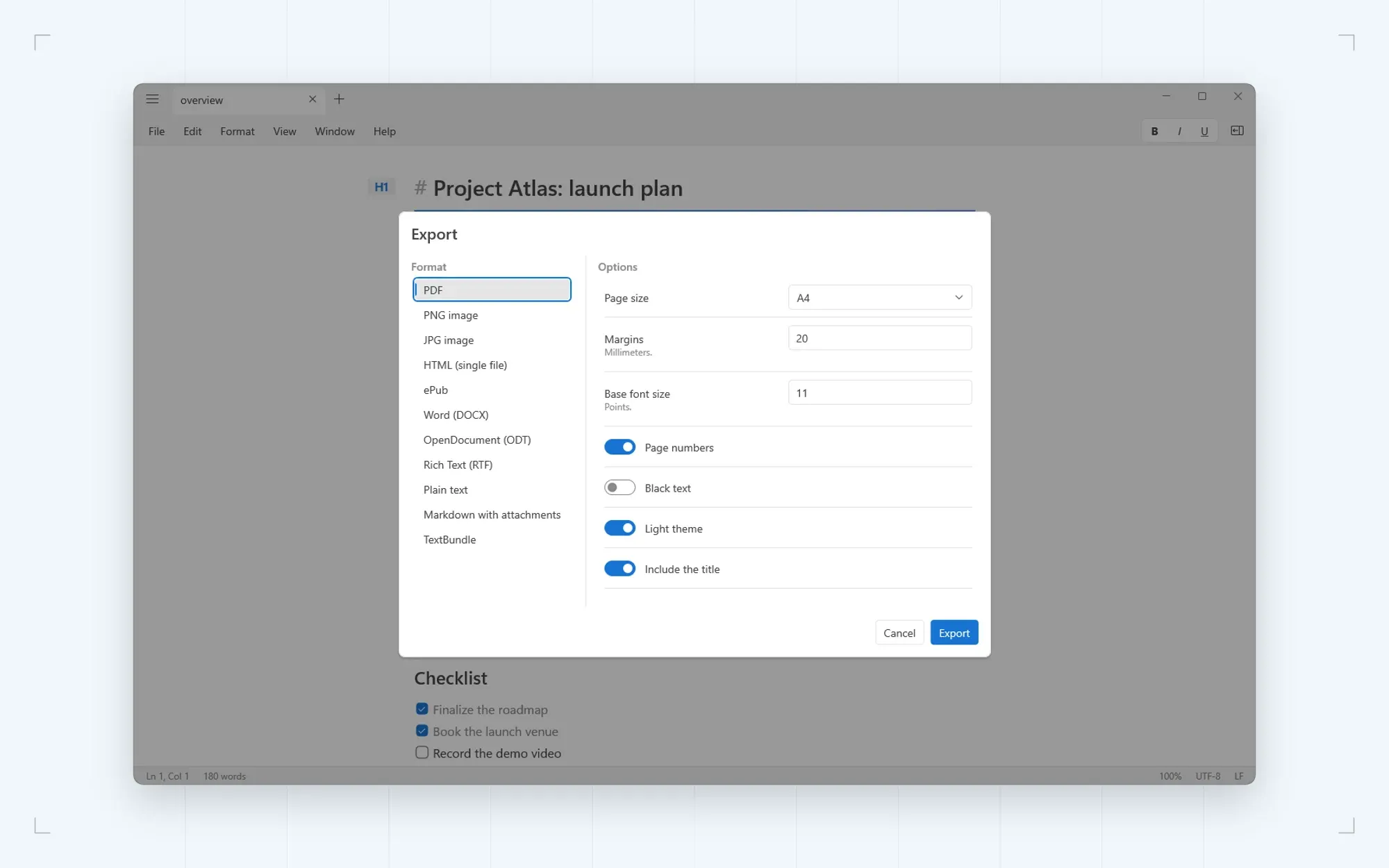Select PDF format
The width and height of the screenshot is (1389, 868).
492,290
